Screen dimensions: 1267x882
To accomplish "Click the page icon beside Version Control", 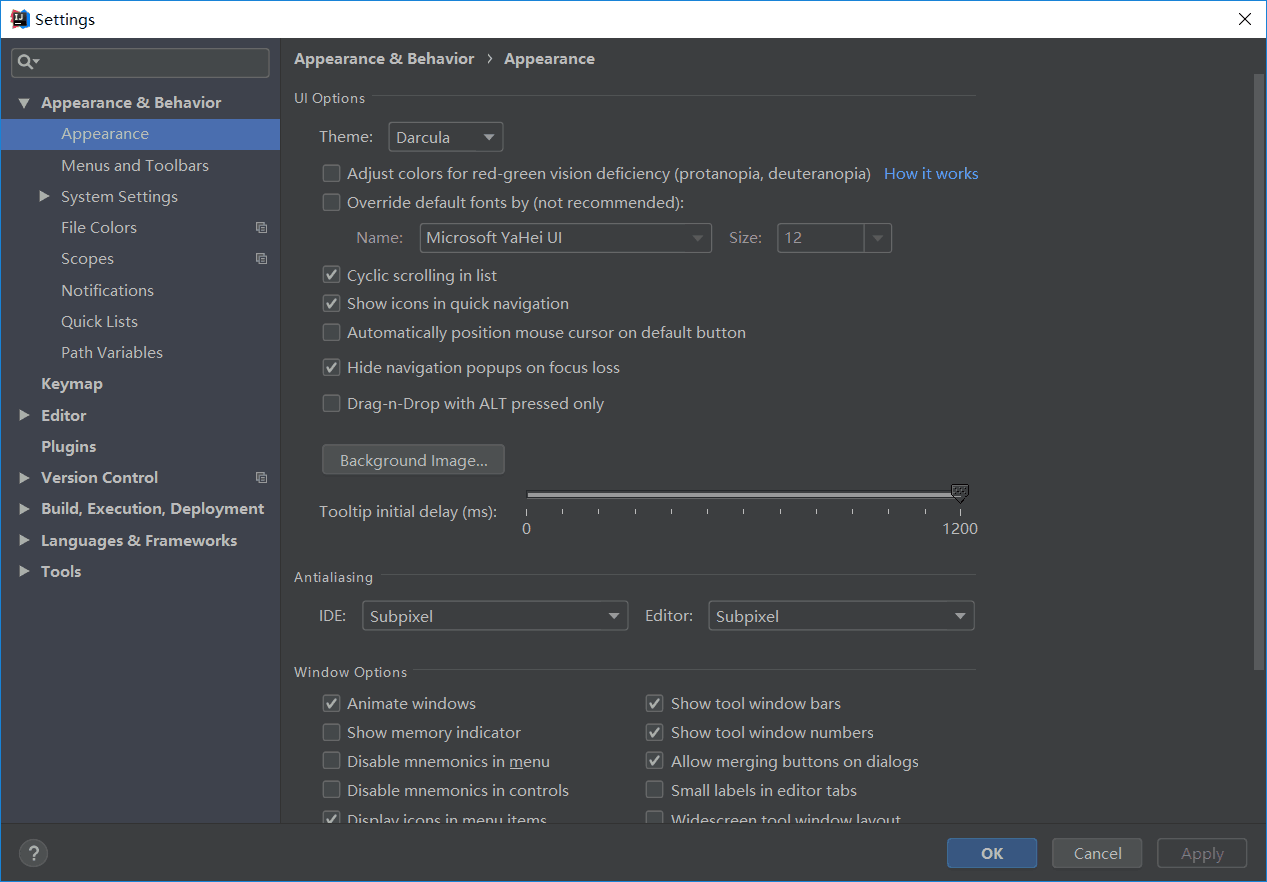I will pyautogui.click(x=261, y=477).
